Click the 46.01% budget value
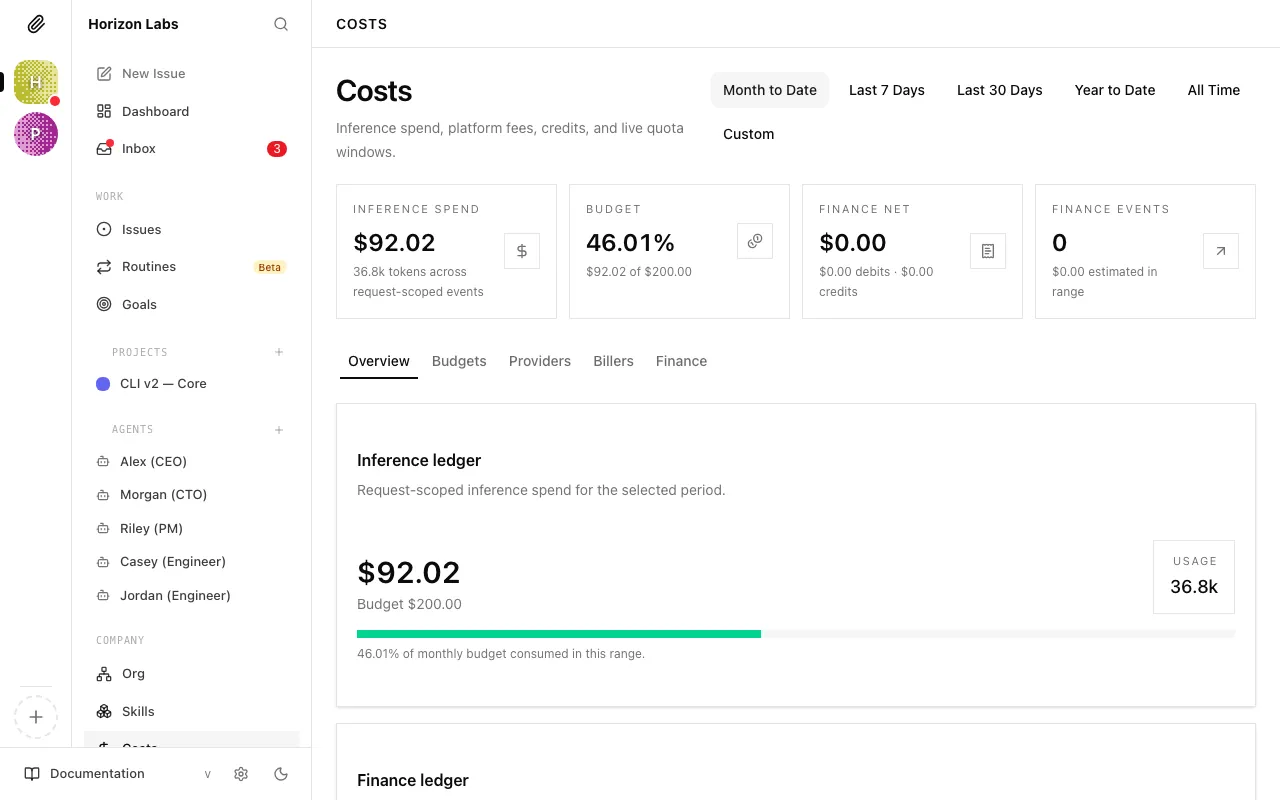This screenshot has width=1280, height=800. click(x=630, y=242)
